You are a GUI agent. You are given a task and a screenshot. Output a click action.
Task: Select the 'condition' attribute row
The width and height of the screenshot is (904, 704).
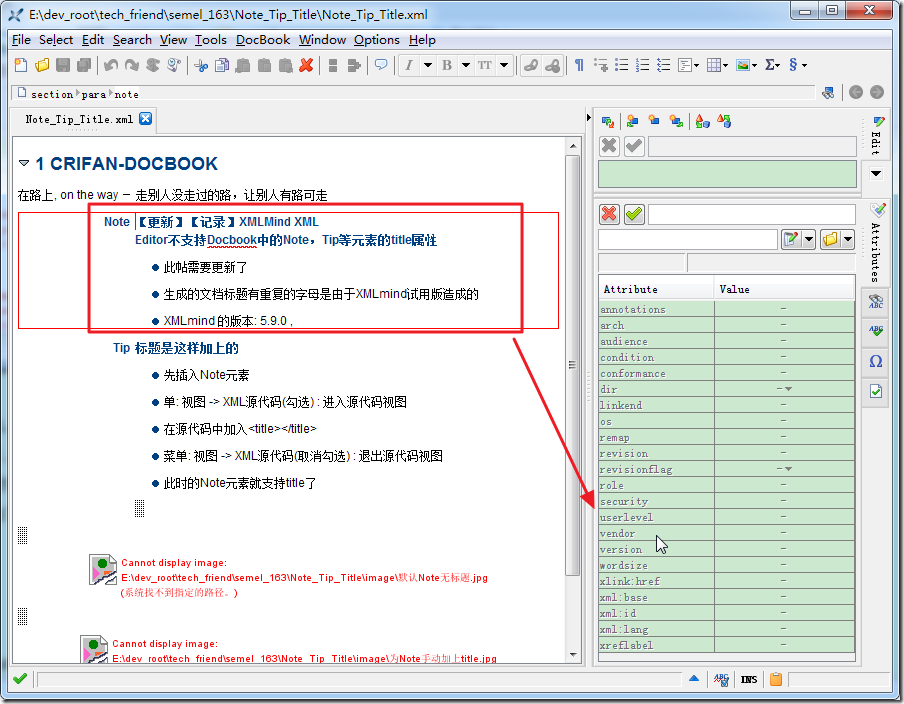coord(726,357)
